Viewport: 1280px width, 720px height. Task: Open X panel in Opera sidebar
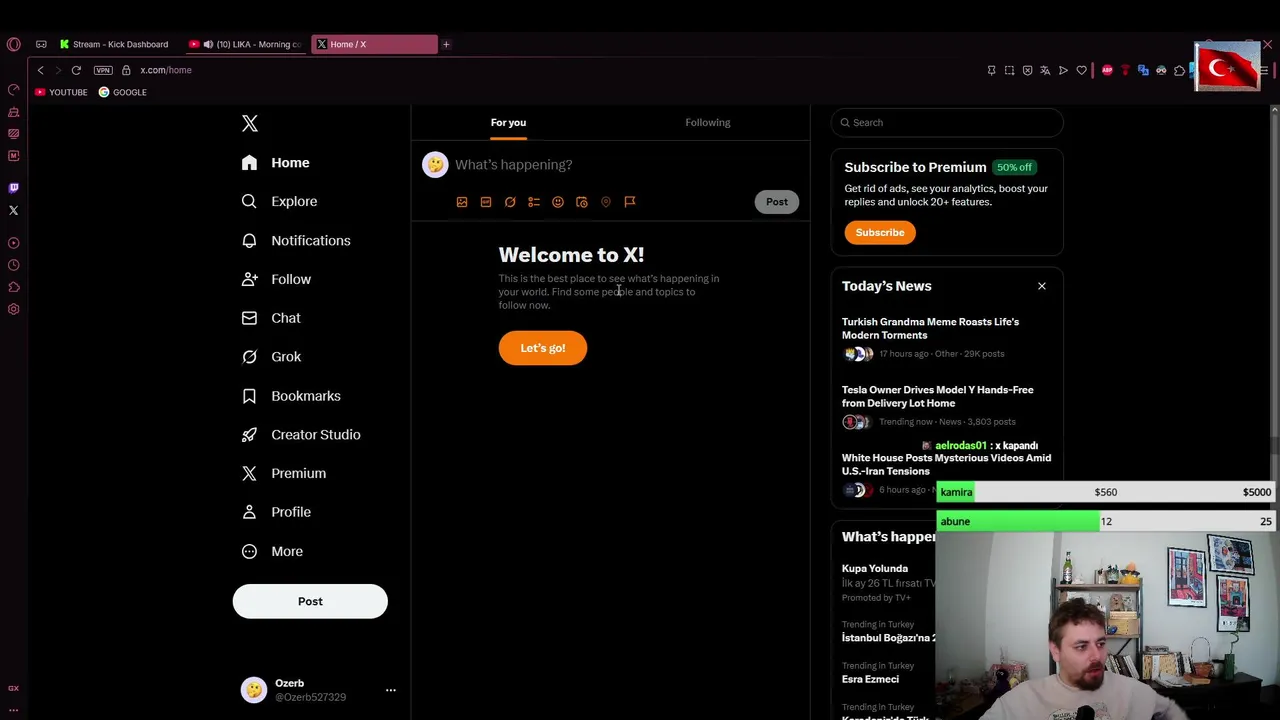pos(13,210)
